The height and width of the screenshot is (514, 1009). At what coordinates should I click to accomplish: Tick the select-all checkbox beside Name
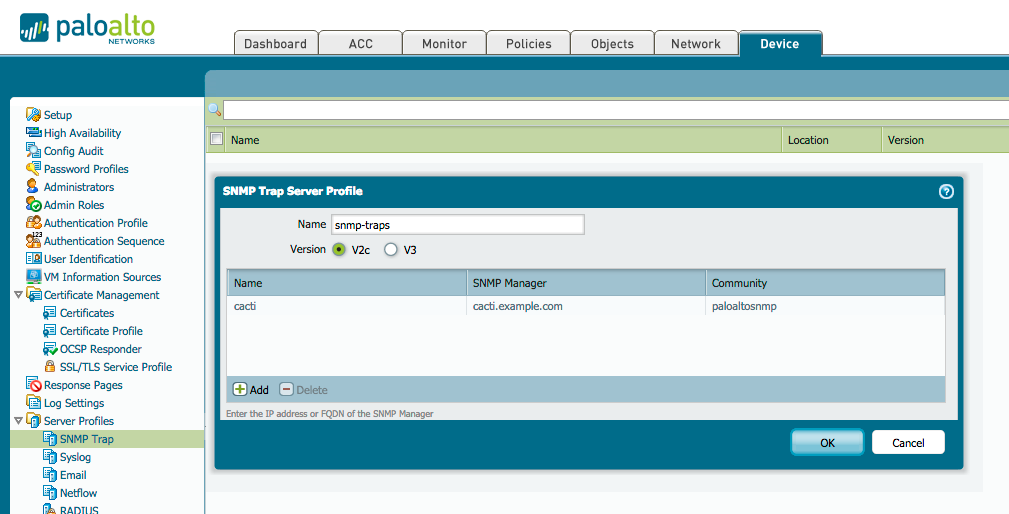[217, 139]
